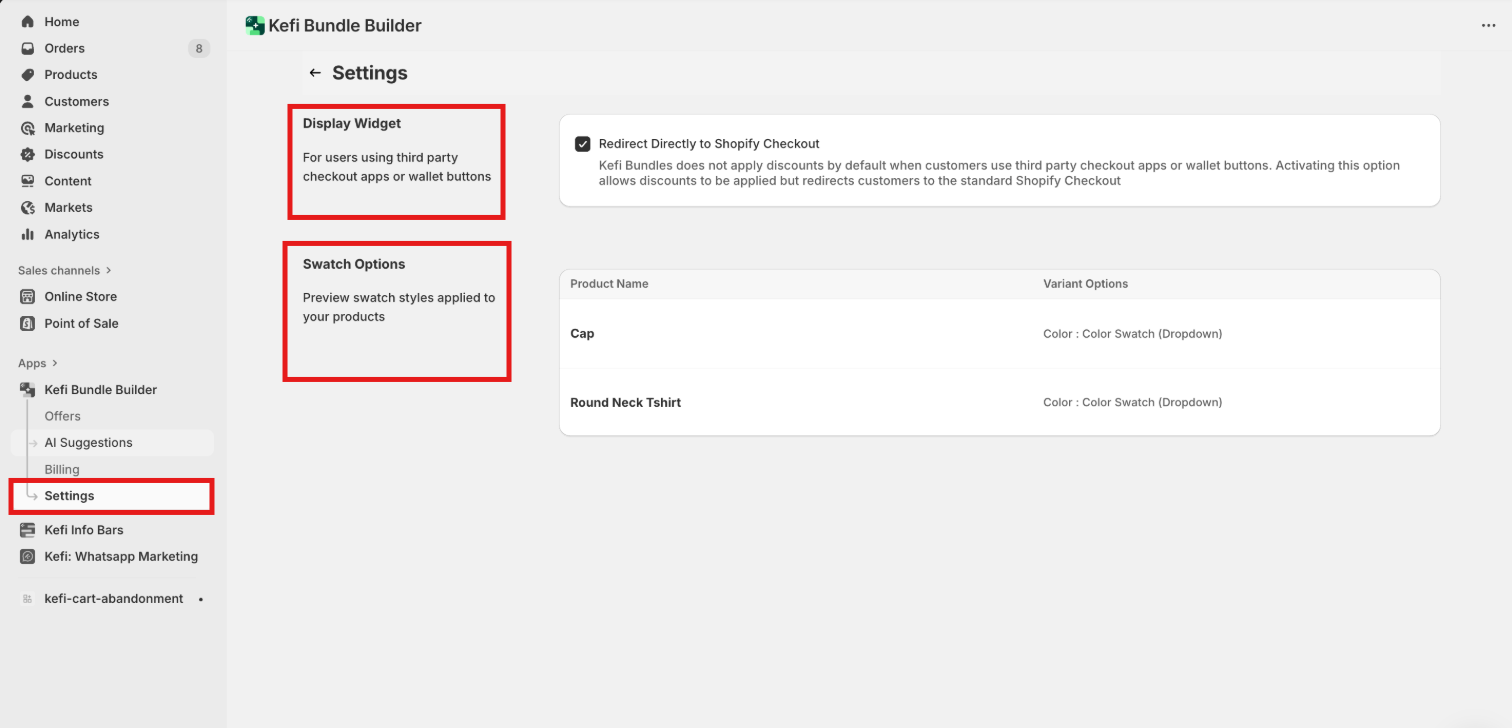Select the Cap product row
Screen dimensions: 1512x728
pos(999,334)
